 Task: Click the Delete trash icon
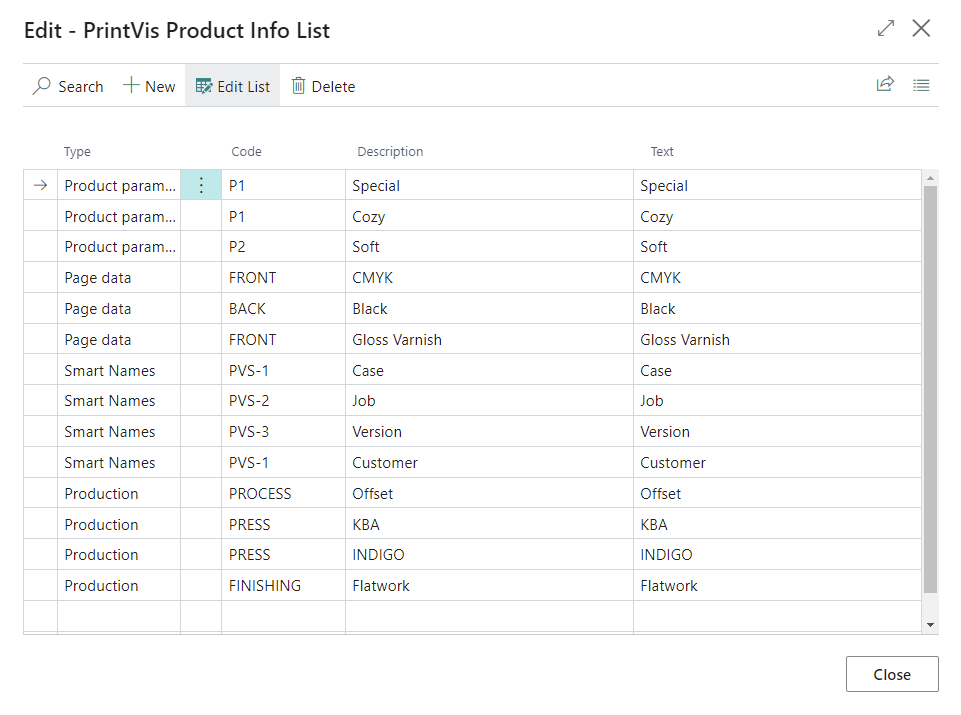[x=298, y=86]
